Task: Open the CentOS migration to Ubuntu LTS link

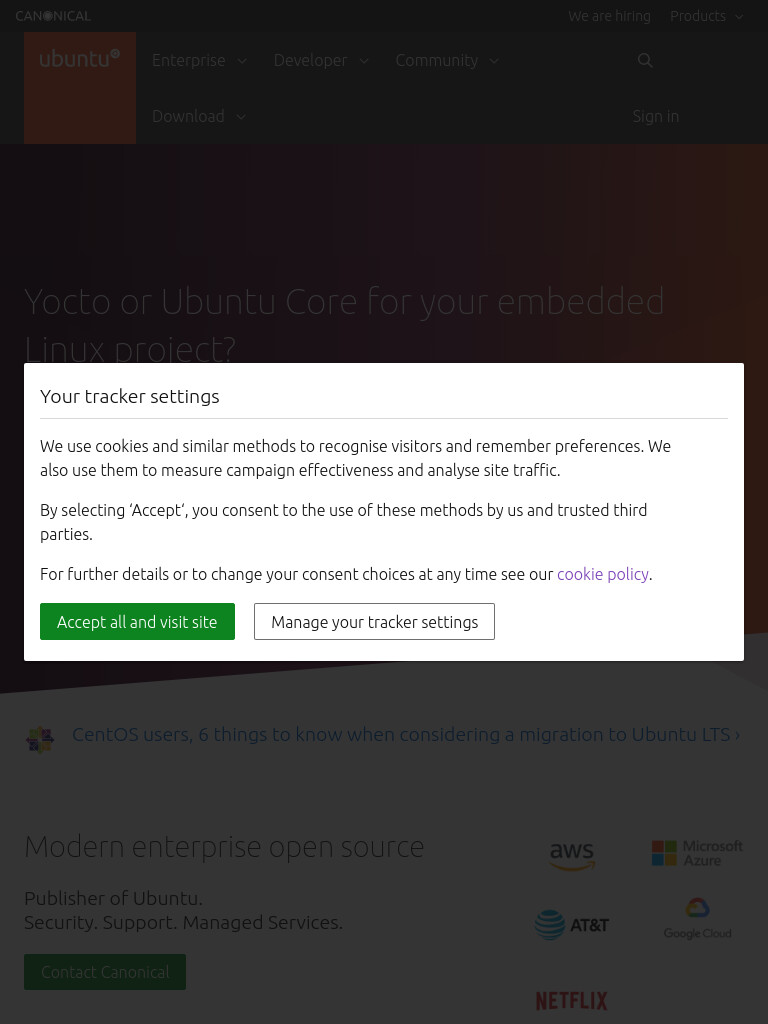Action: point(406,735)
